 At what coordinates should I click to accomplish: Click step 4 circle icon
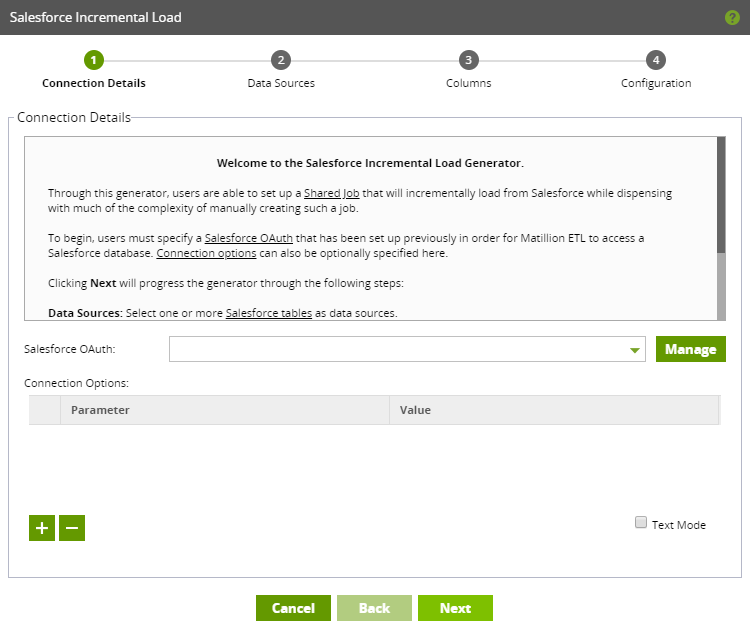[656, 60]
